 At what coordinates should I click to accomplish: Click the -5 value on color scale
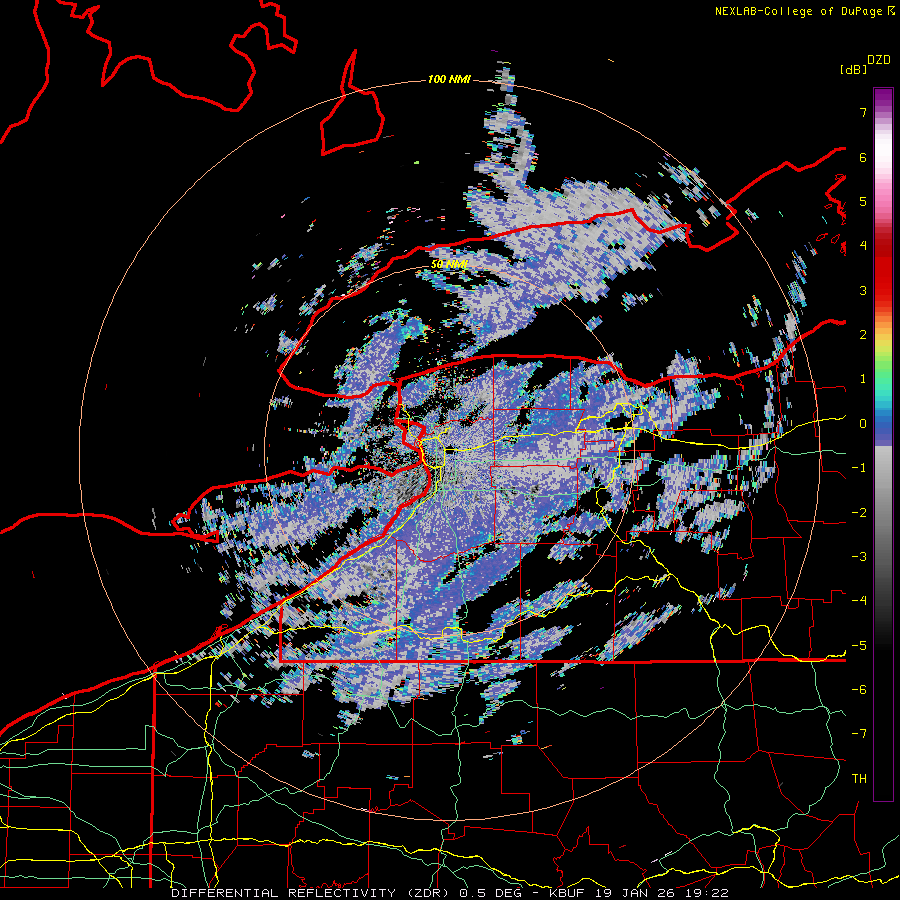(859, 645)
